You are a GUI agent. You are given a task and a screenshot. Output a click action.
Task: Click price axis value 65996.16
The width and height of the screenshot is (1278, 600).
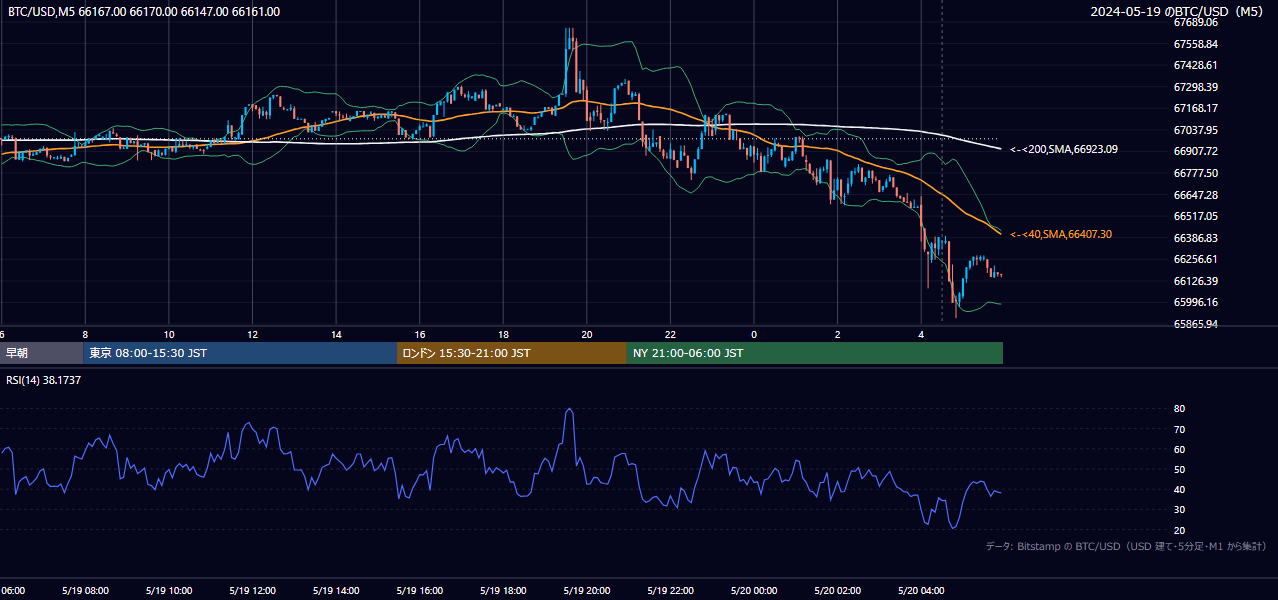tap(1195, 302)
